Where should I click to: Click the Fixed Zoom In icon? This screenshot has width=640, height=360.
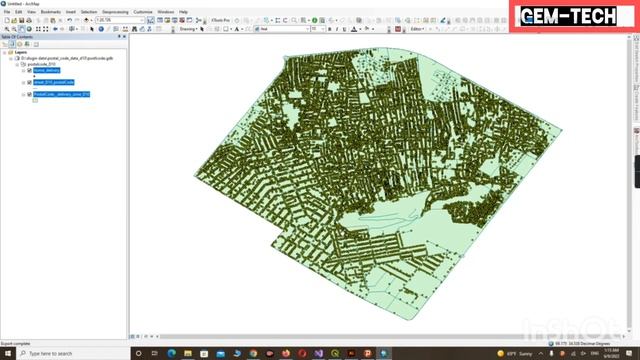38,29
